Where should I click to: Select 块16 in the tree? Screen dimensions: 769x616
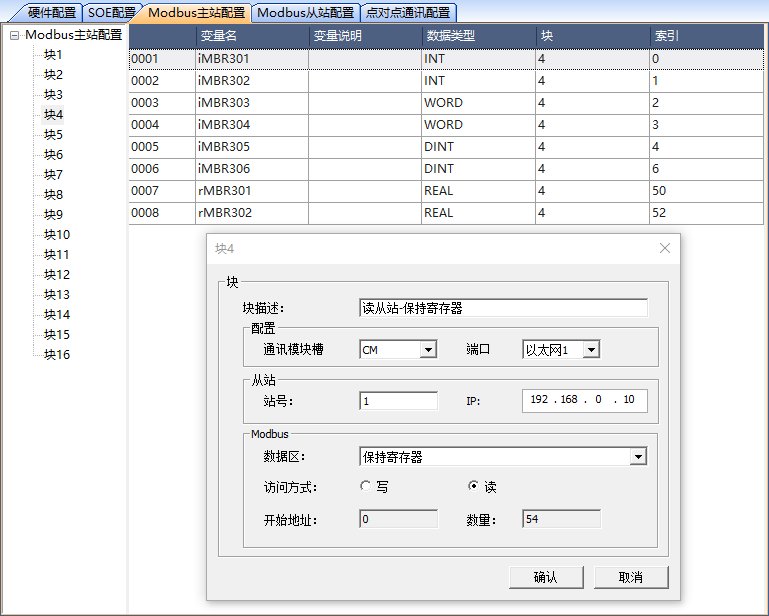click(56, 355)
